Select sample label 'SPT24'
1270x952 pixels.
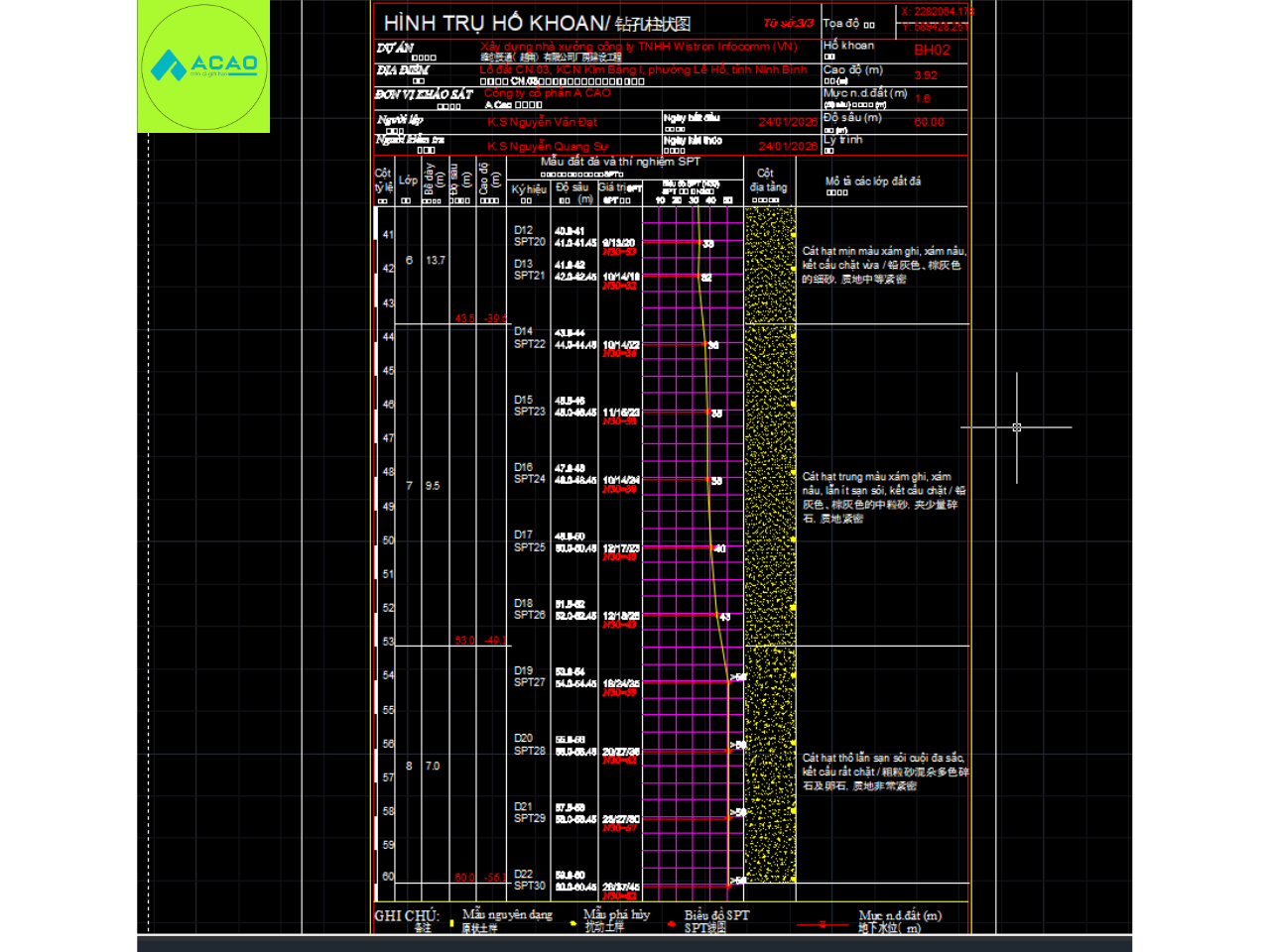point(530,479)
